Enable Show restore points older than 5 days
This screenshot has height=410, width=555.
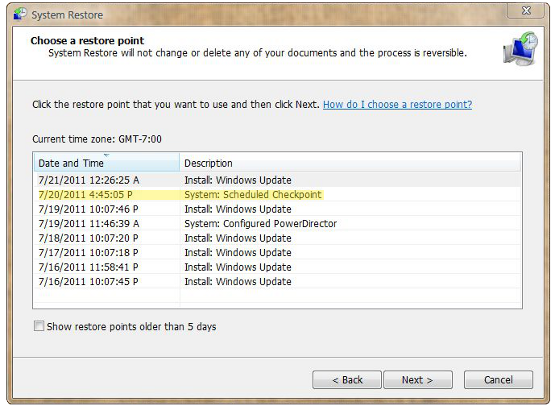point(39,326)
